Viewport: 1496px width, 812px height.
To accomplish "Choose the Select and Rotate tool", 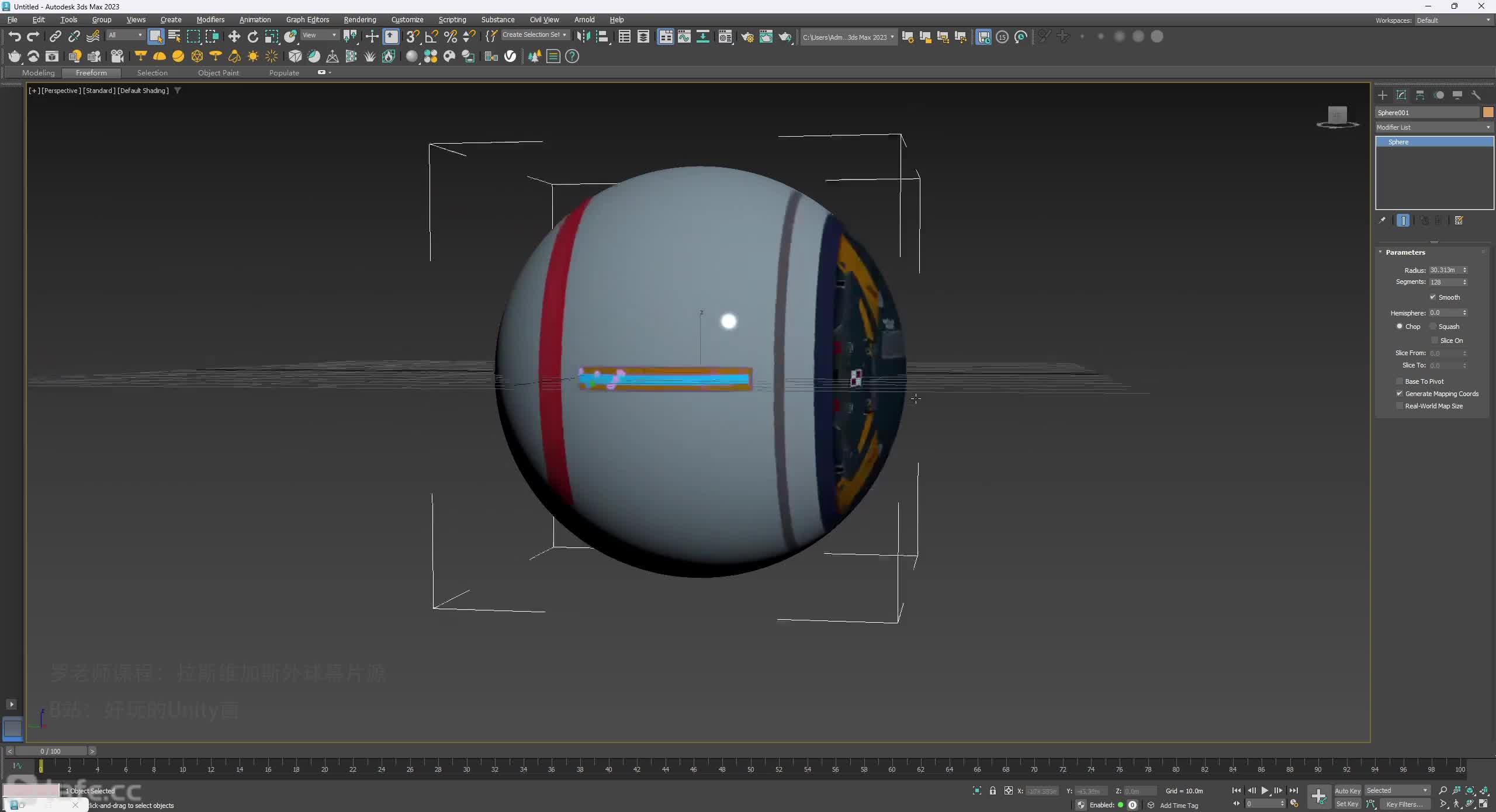I will click(252, 37).
